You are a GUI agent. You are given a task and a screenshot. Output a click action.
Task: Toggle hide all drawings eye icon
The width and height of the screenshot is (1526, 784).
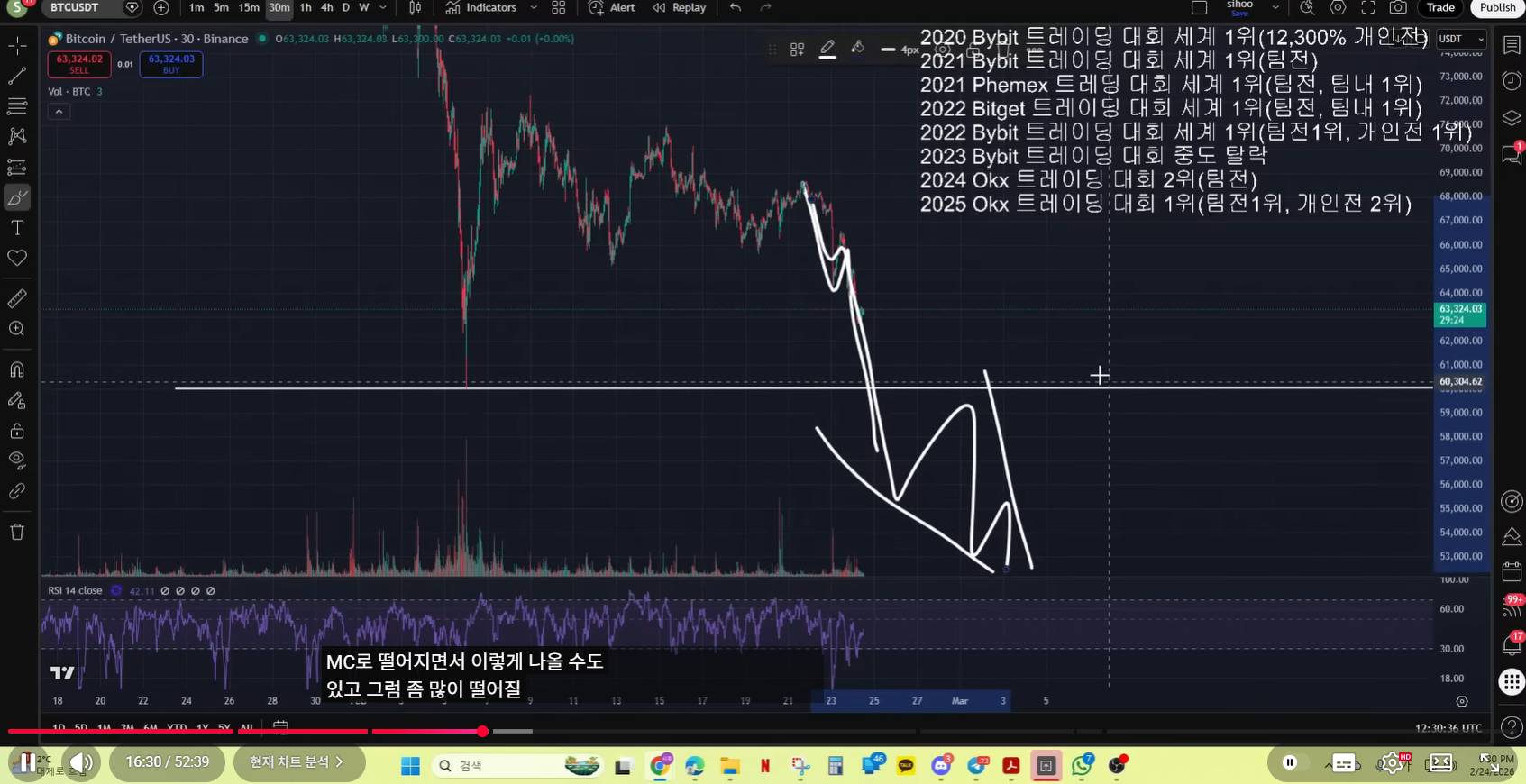(17, 460)
